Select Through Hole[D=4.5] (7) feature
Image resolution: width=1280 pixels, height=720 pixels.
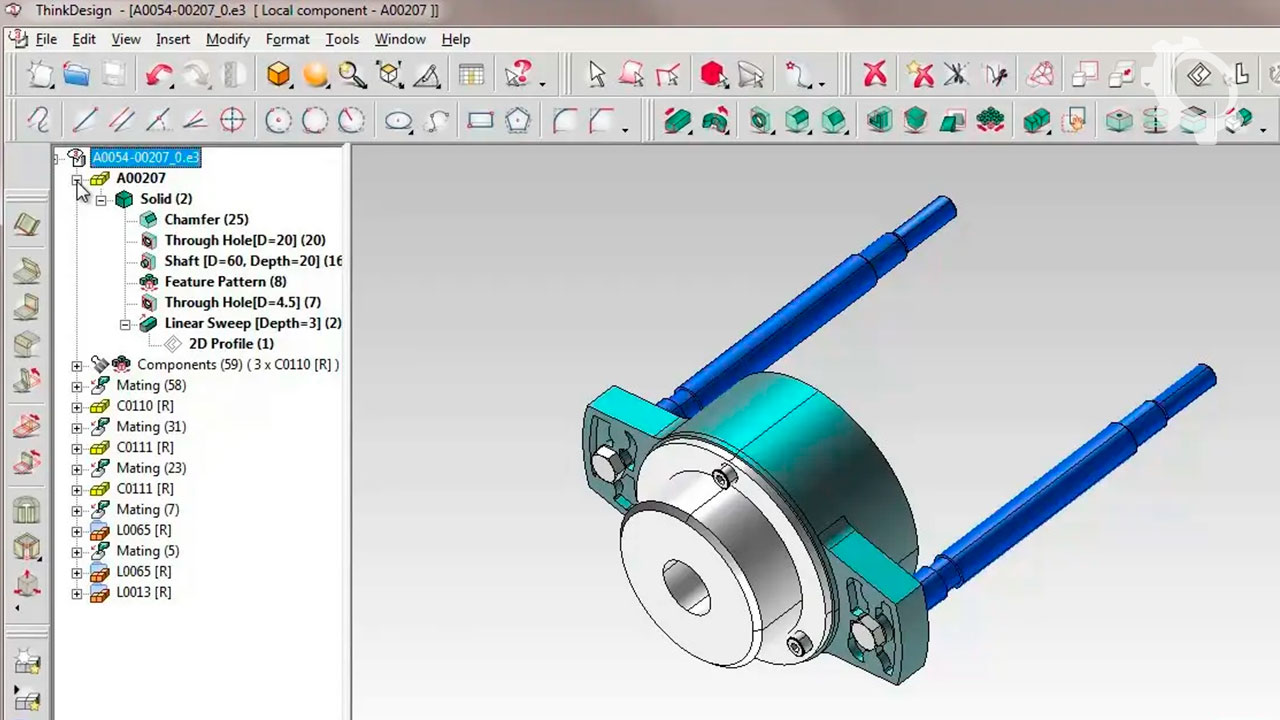(x=242, y=302)
